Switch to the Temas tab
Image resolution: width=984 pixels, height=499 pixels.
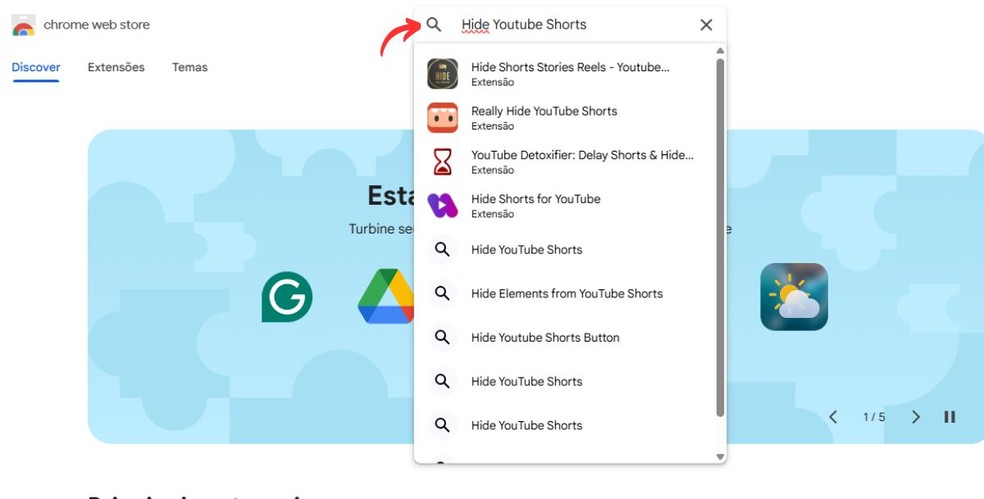pos(190,67)
